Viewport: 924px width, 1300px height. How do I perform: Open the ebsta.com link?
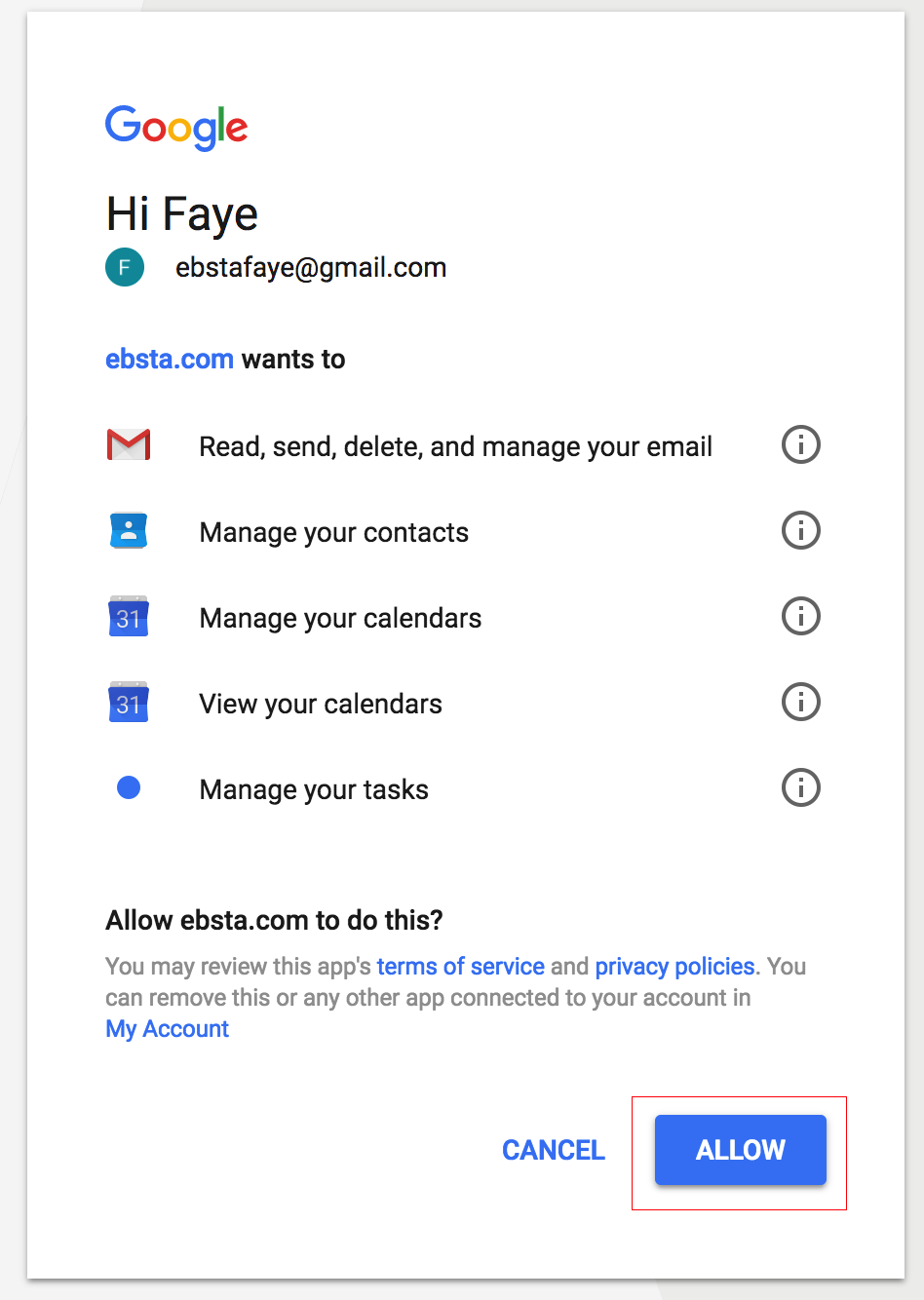click(170, 360)
